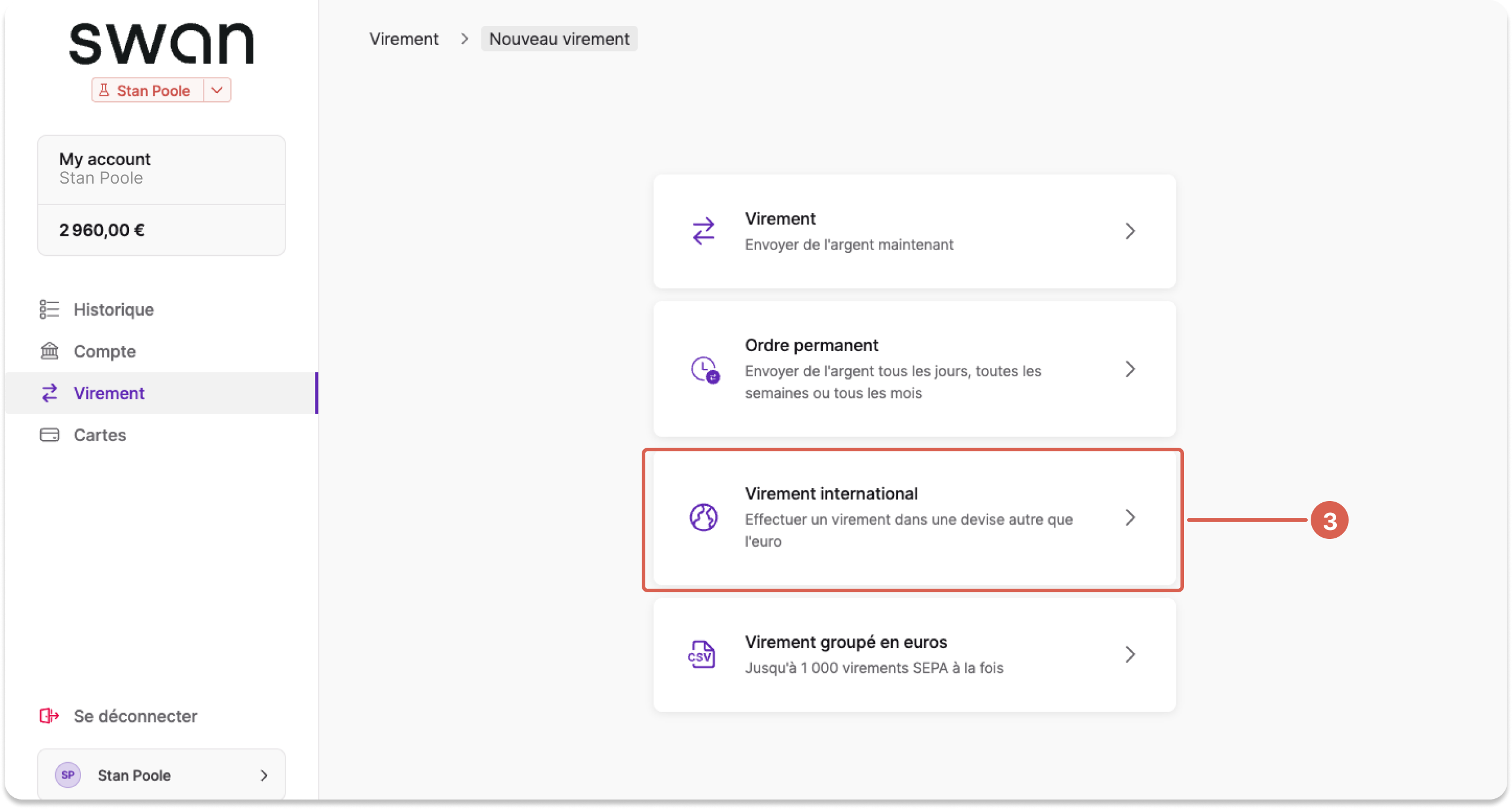Open the chevron on Virement groupé card
1512x809 pixels.
click(x=1130, y=654)
